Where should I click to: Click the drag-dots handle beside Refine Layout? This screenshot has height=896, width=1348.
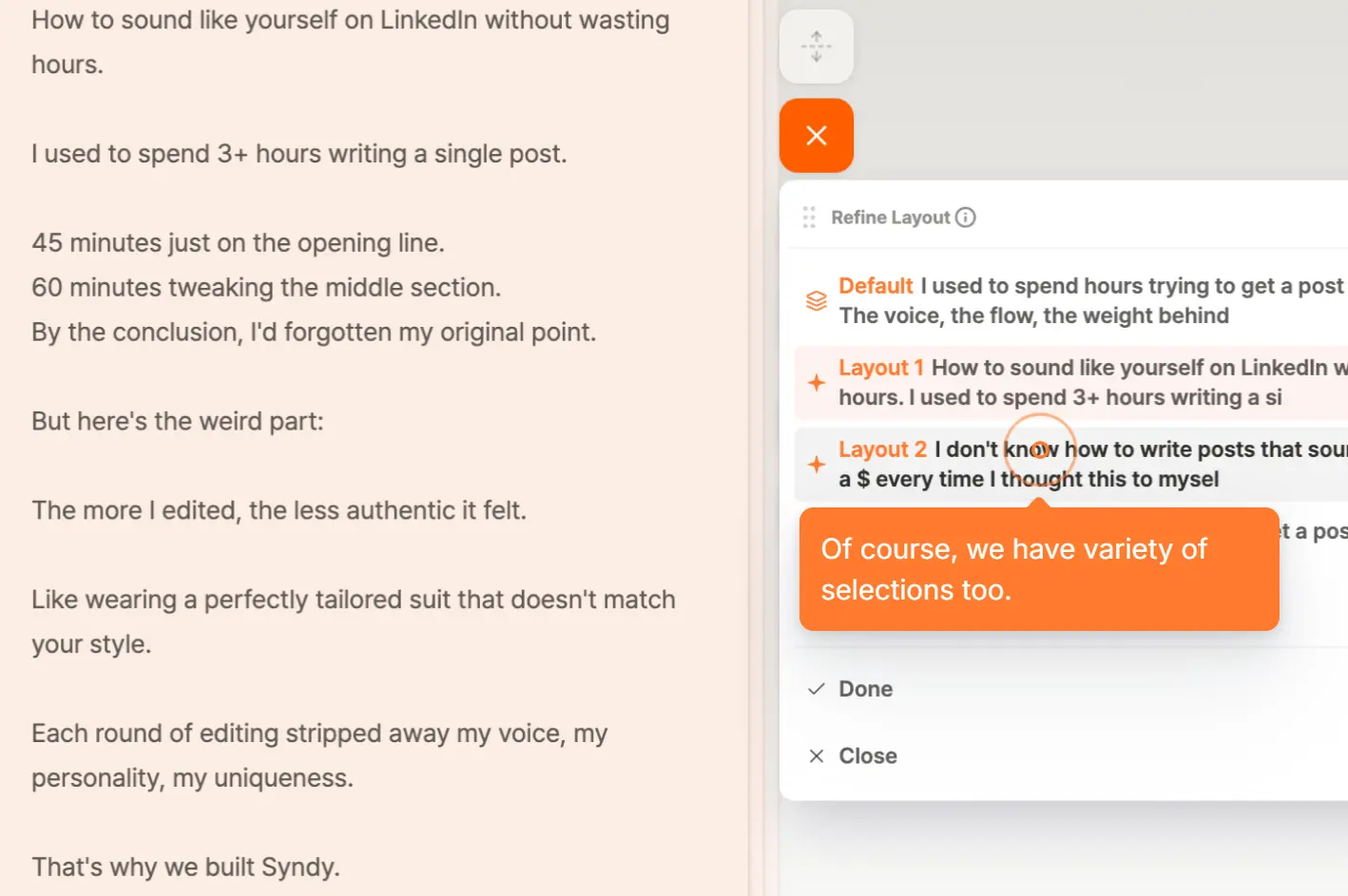(810, 217)
